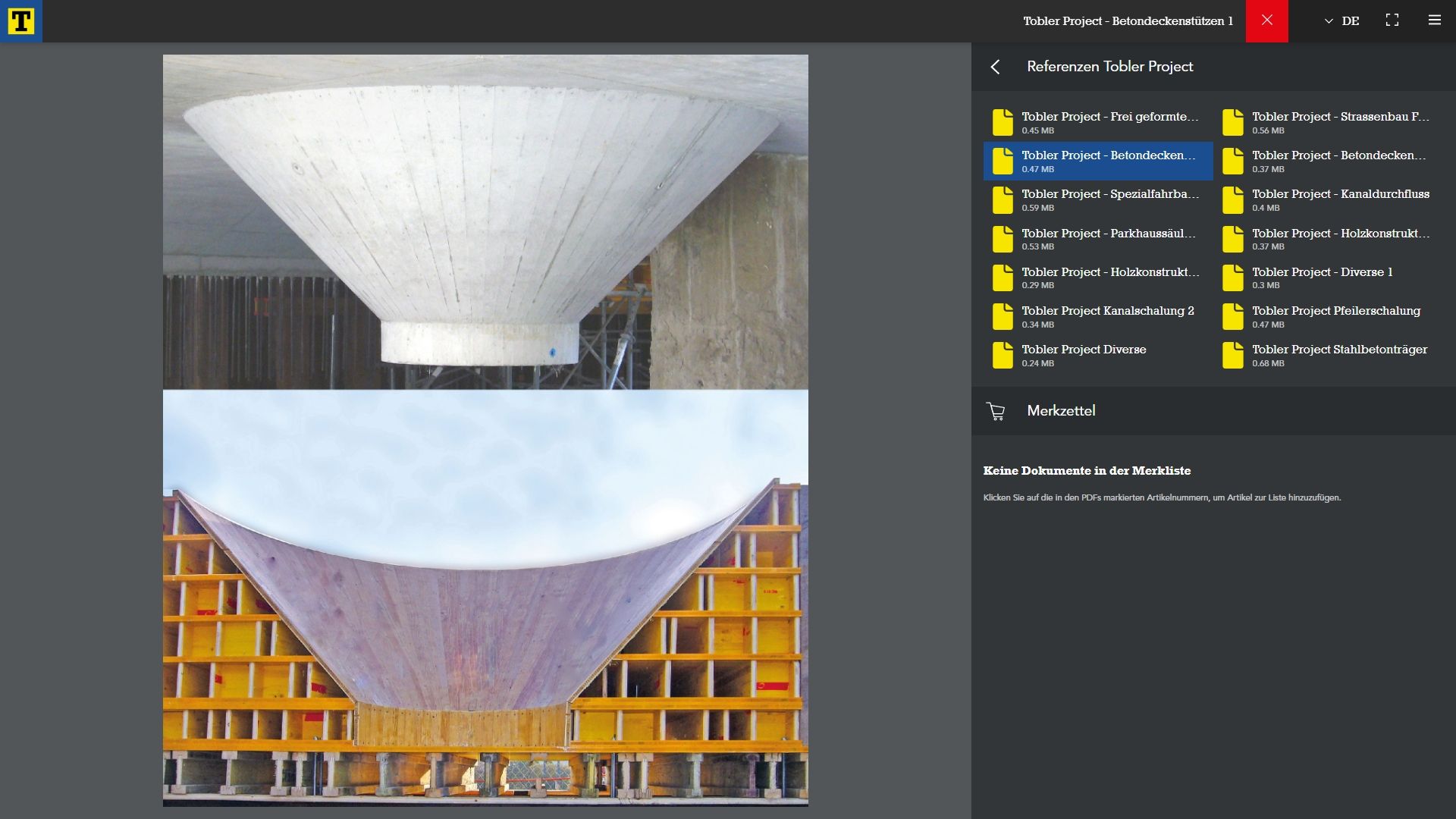Open the hamburger menu
Screen dimensions: 1456x819
coord(1434,20)
